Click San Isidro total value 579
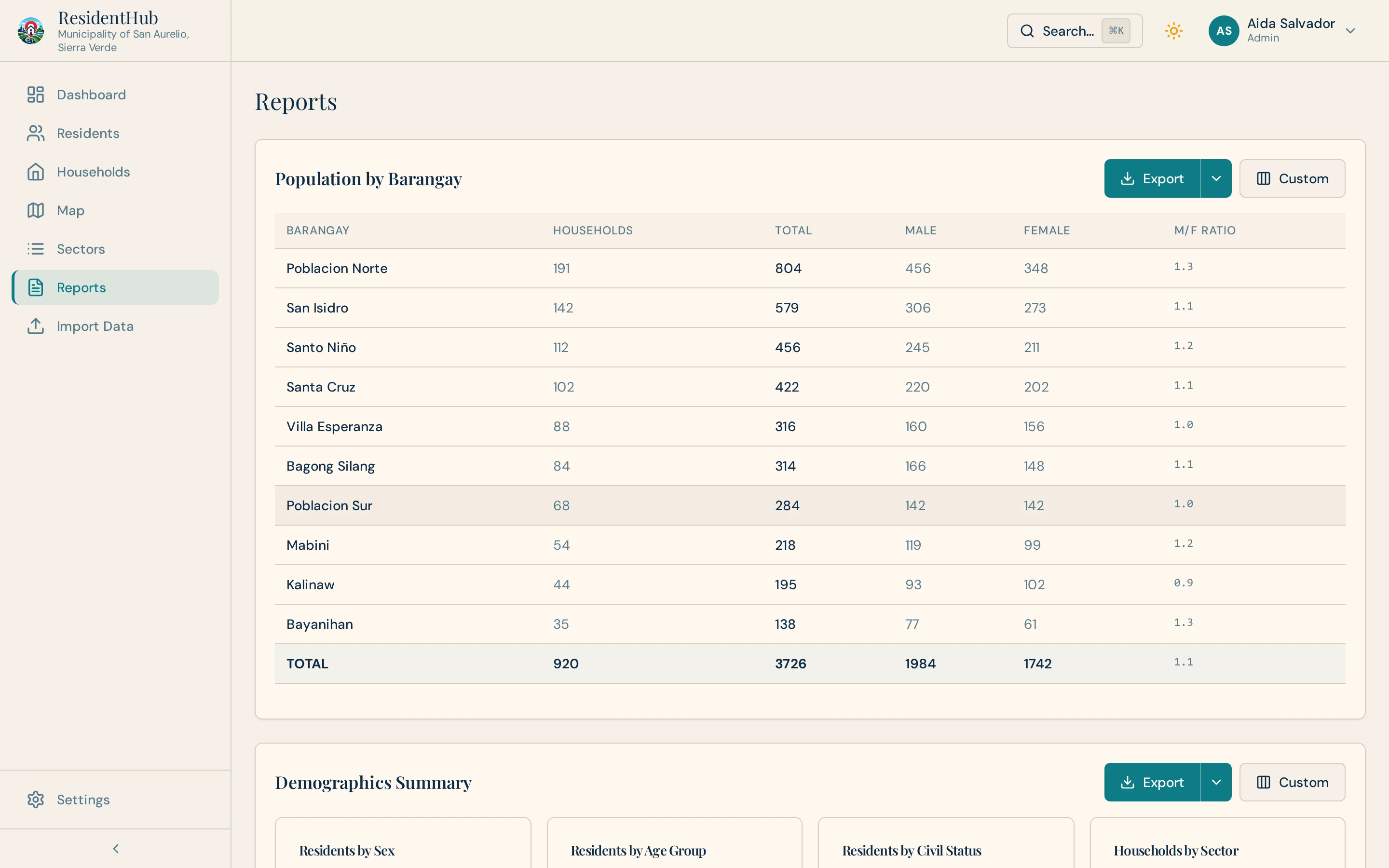 (787, 308)
